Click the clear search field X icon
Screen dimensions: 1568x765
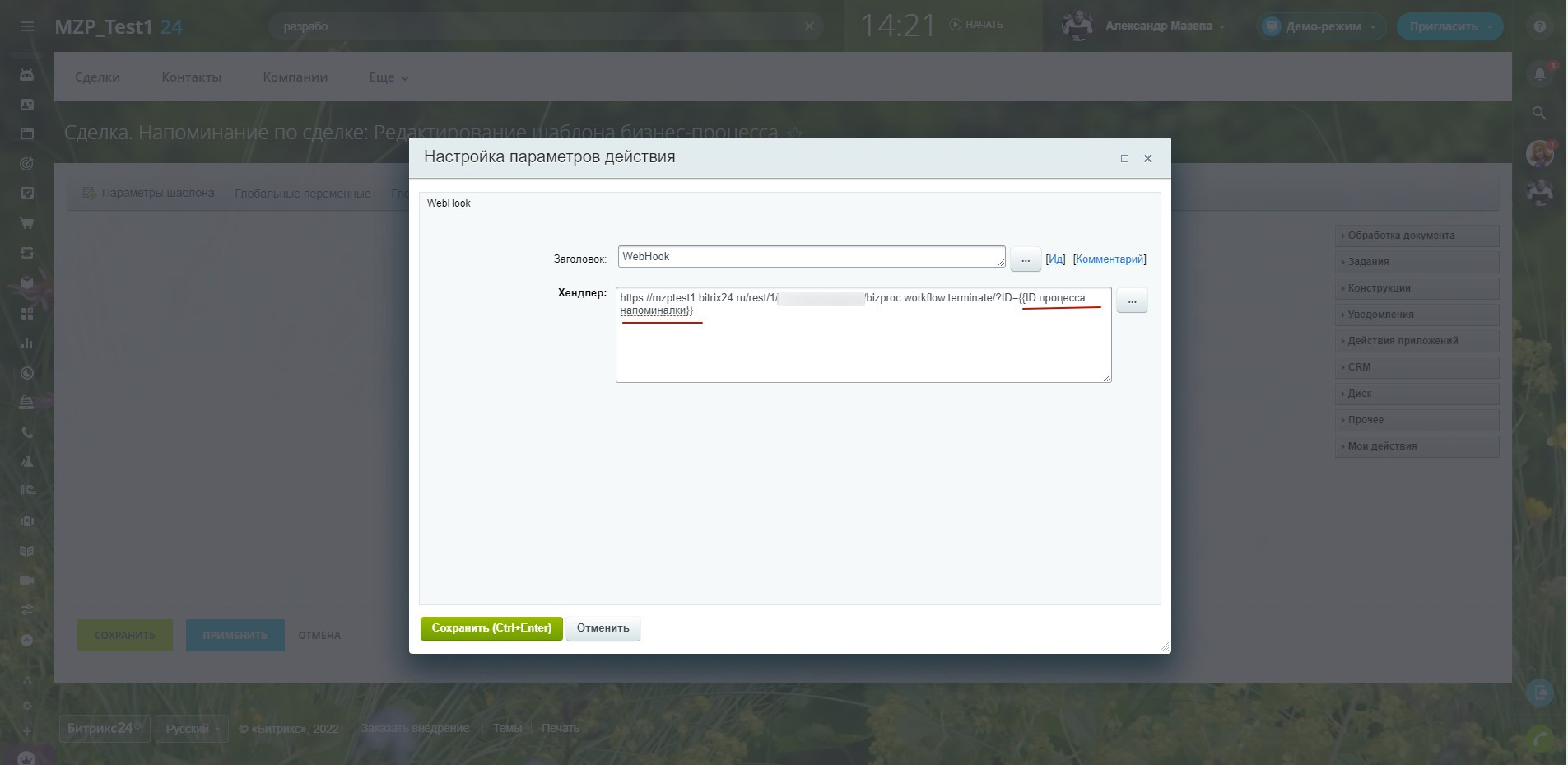click(x=809, y=26)
